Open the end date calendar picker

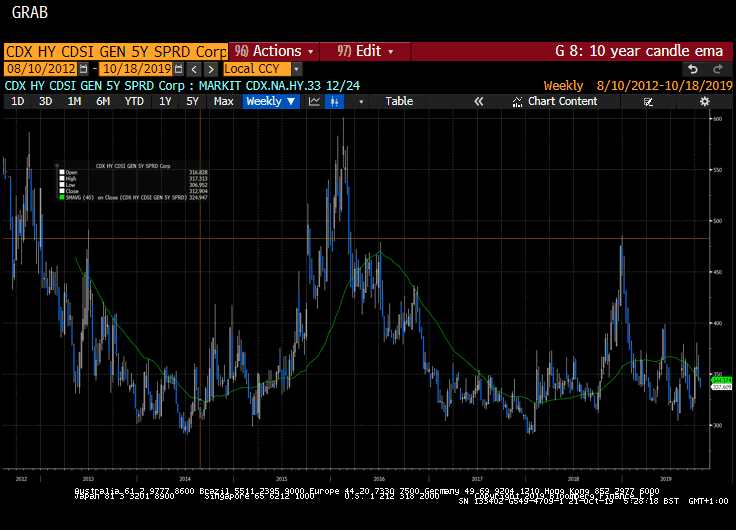[178, 69]
